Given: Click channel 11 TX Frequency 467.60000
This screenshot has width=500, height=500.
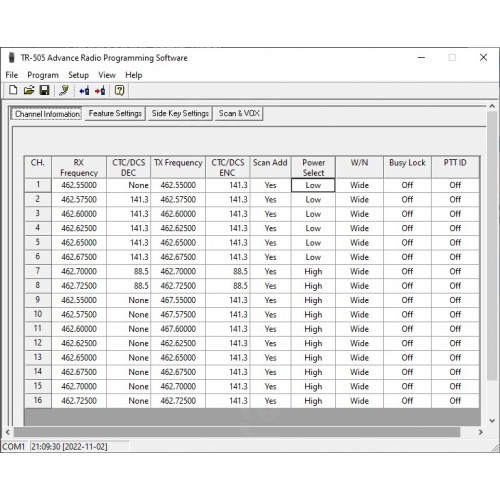Looking at the screenshot, I should tap(178, 329).
